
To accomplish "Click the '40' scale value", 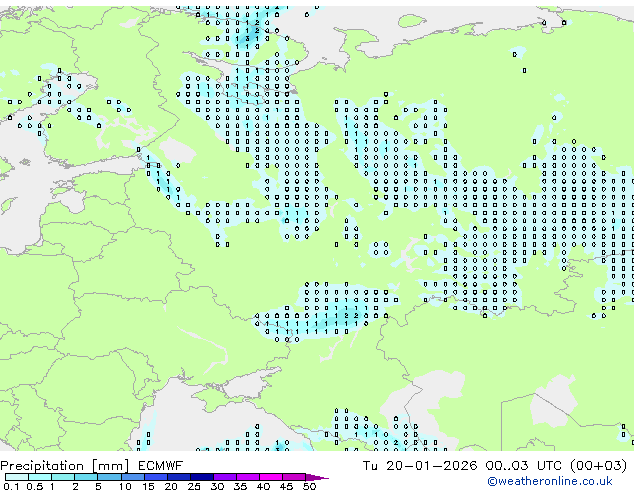I will pyautogui.click(x=263, y=486).
